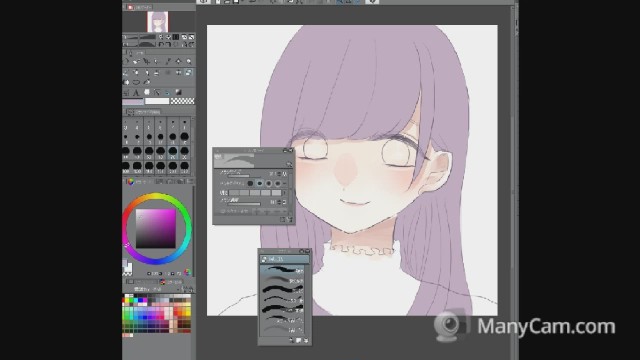Screen dimensions: 640x360
Task: Select the Text tool letter A icon
Action: (136, 93)
